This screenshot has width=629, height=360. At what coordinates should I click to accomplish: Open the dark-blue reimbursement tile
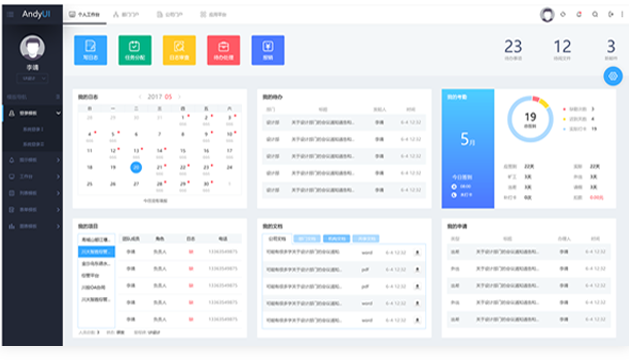tap(268, 50)
